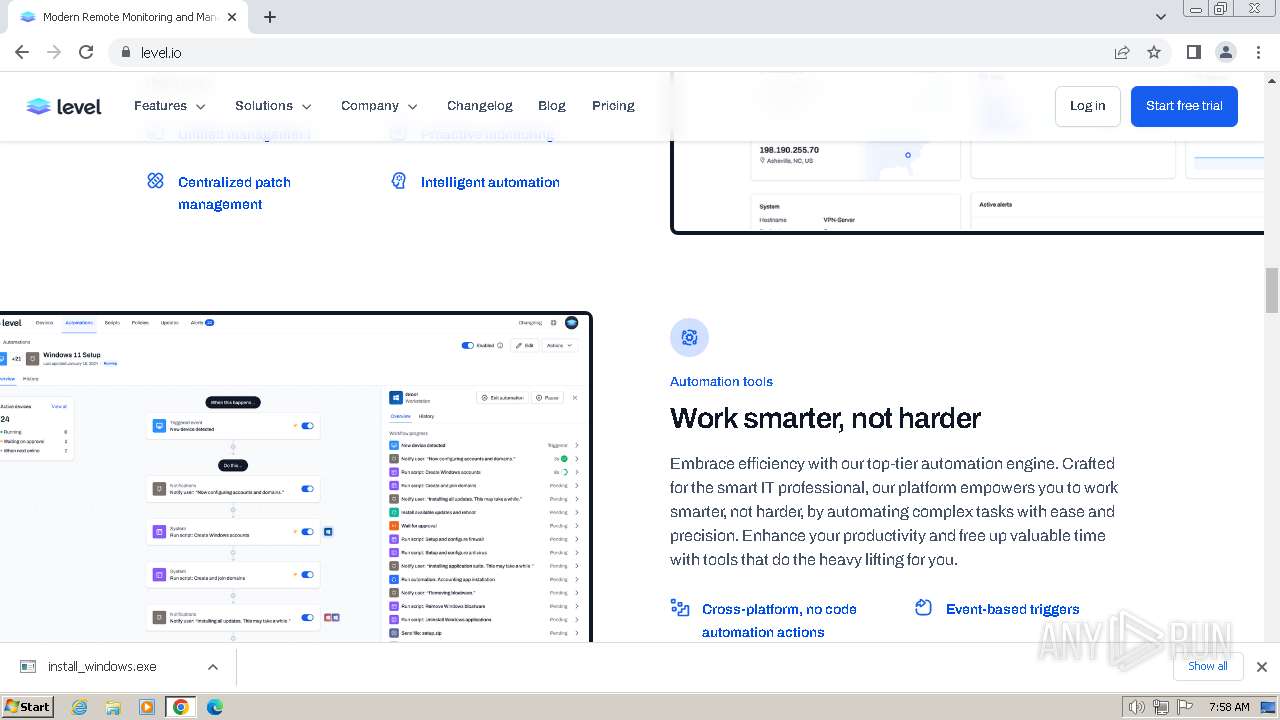Expand the New device detected workflow row chevron
This screenshot has width=1280, height=720.
(x=577, y=445)
